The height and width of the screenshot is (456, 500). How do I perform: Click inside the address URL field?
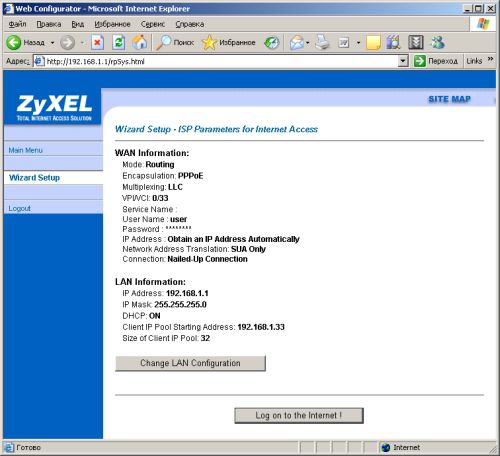click(x=222, y=61)
